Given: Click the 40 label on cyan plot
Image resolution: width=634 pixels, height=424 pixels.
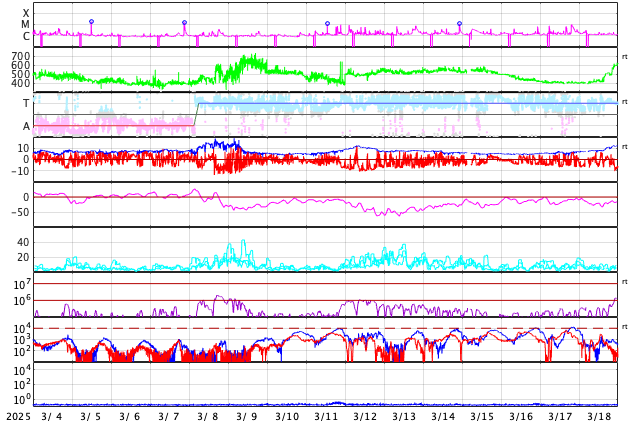Looking at the screenshot, I should tap(23, 243).
